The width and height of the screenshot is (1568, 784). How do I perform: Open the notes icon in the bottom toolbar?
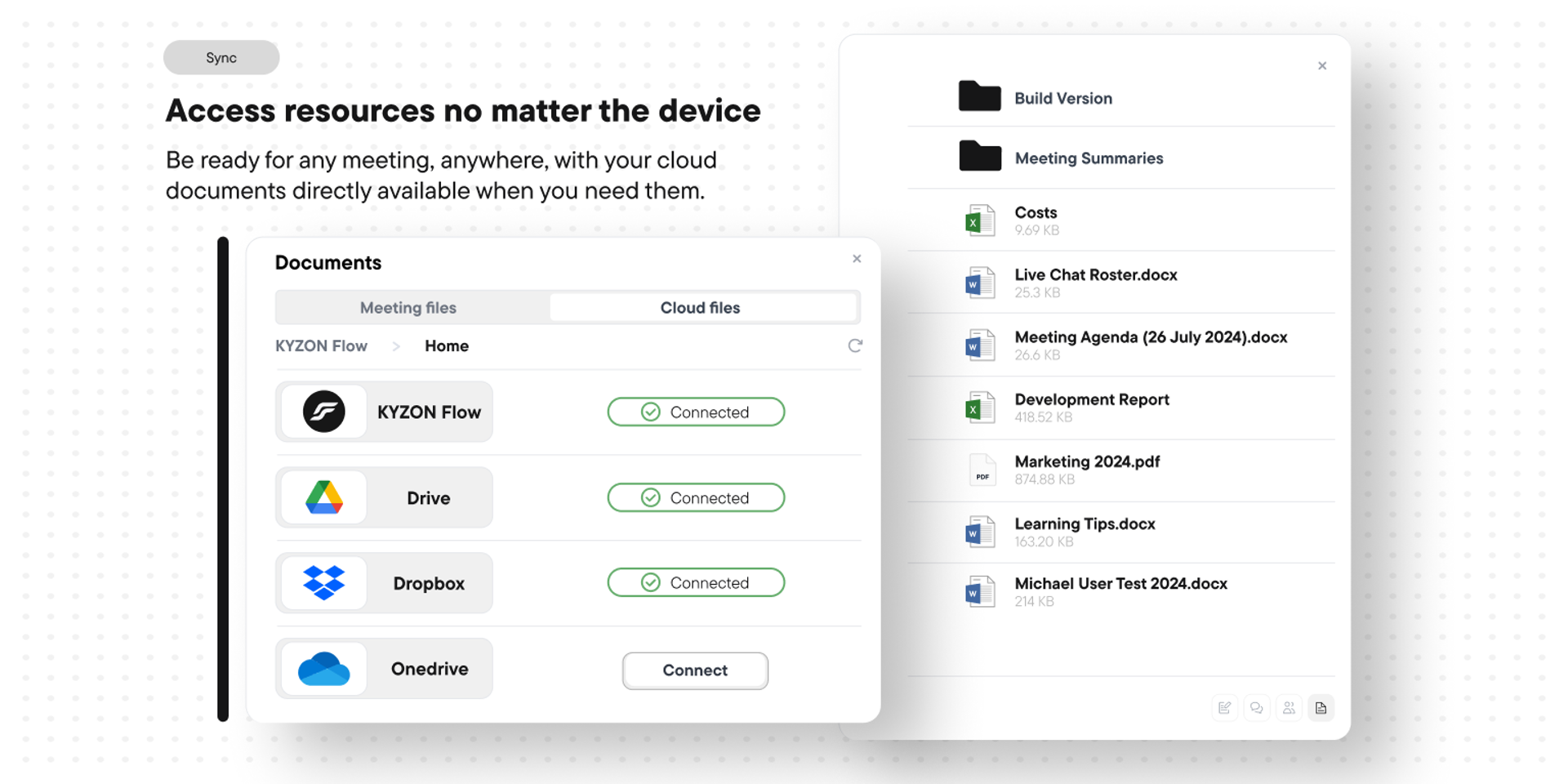coord(1224,708)
